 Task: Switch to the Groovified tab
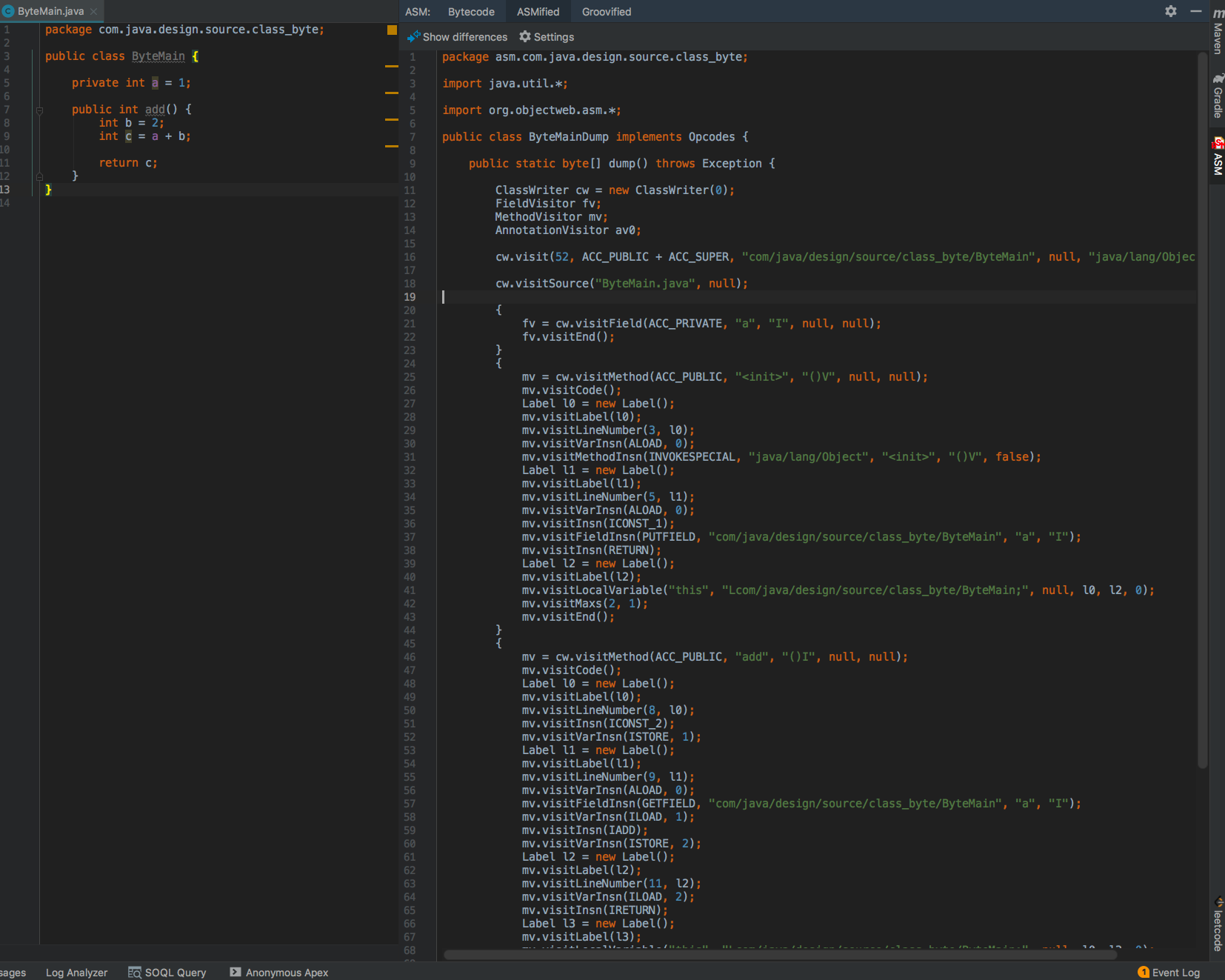coord(607,12)
